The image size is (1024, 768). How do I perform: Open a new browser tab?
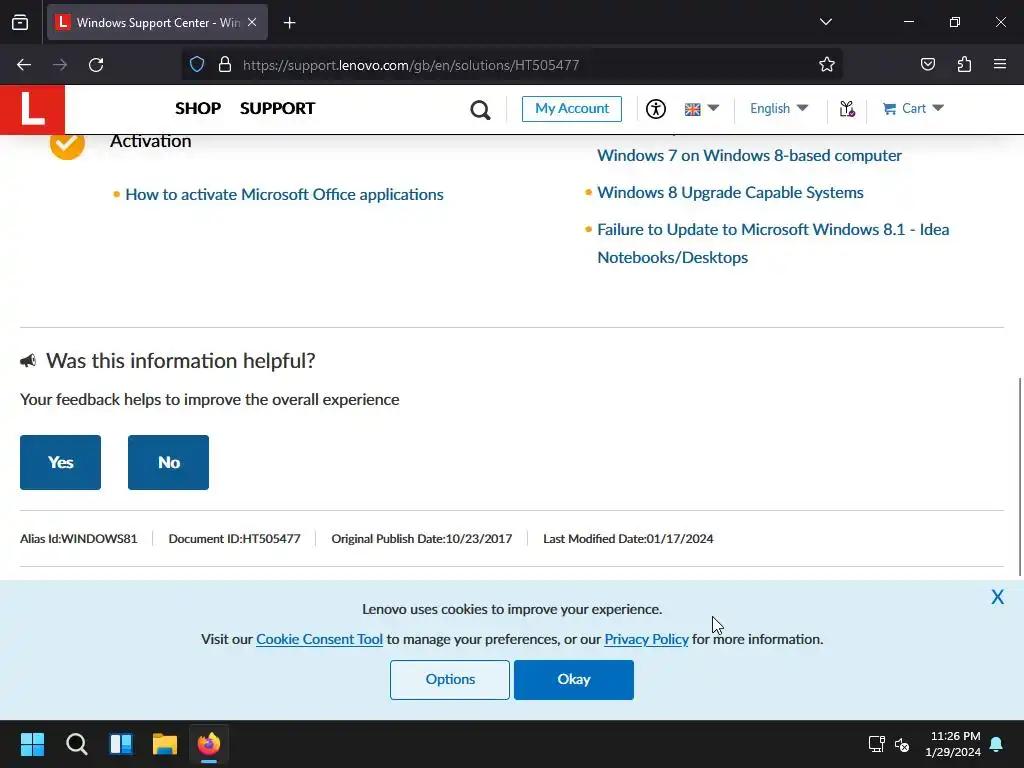pyautogui.click(x=289, y=23)
